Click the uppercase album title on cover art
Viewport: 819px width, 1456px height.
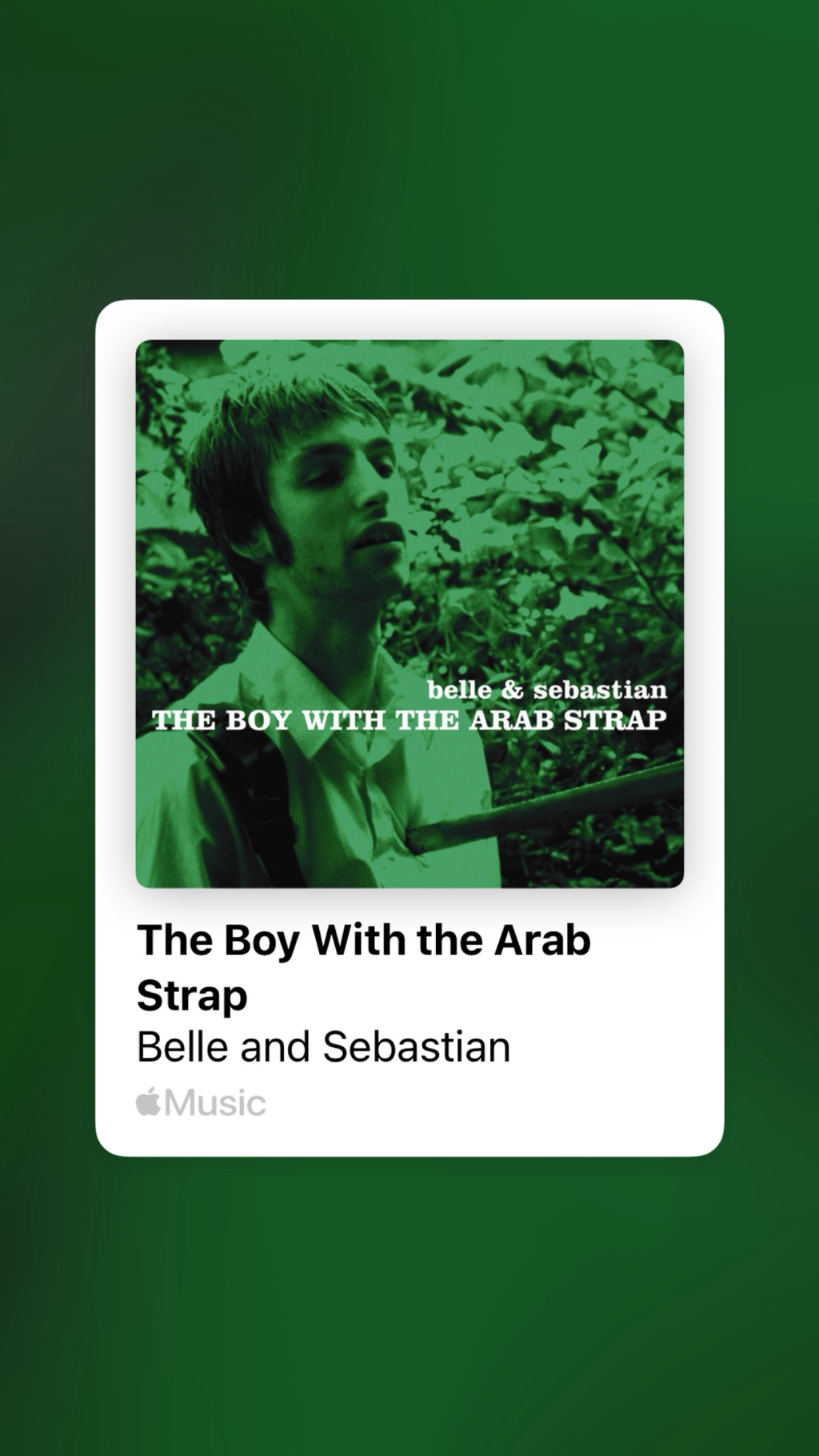click(409, 720)
